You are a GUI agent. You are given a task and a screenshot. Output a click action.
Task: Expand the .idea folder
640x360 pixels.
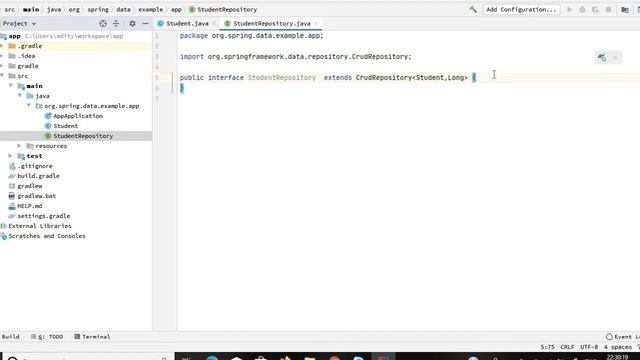click(x=2, y=56)
